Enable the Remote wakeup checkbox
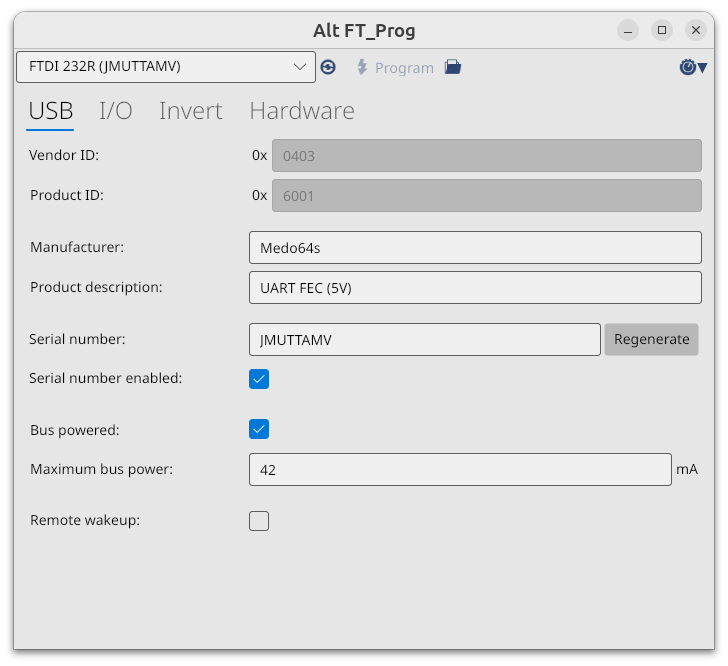Screen dimensions: 728x666 tap(259, 521)
